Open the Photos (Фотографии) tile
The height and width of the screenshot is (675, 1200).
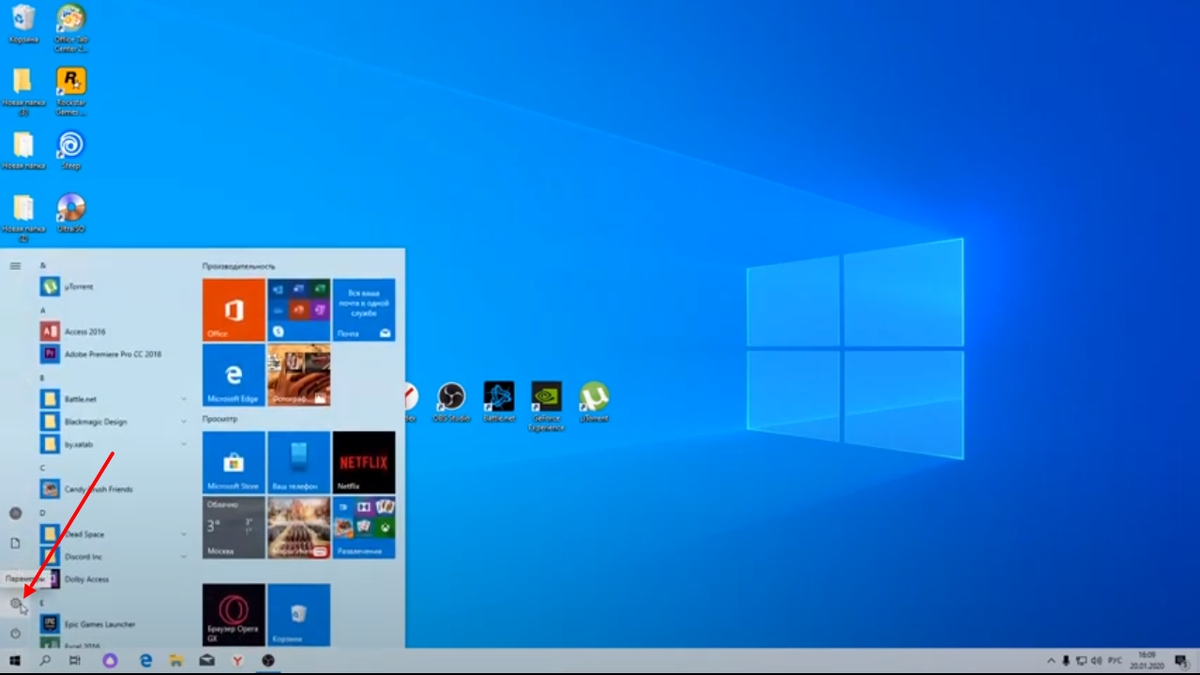click(x=299, y=375)
